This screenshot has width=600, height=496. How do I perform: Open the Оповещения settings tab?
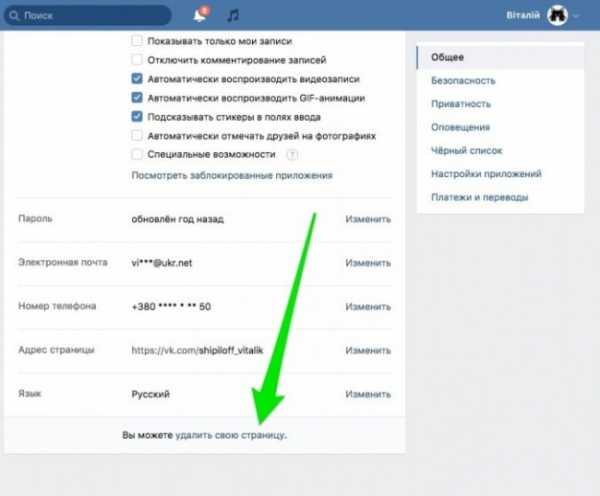click(x=500, y=127)
